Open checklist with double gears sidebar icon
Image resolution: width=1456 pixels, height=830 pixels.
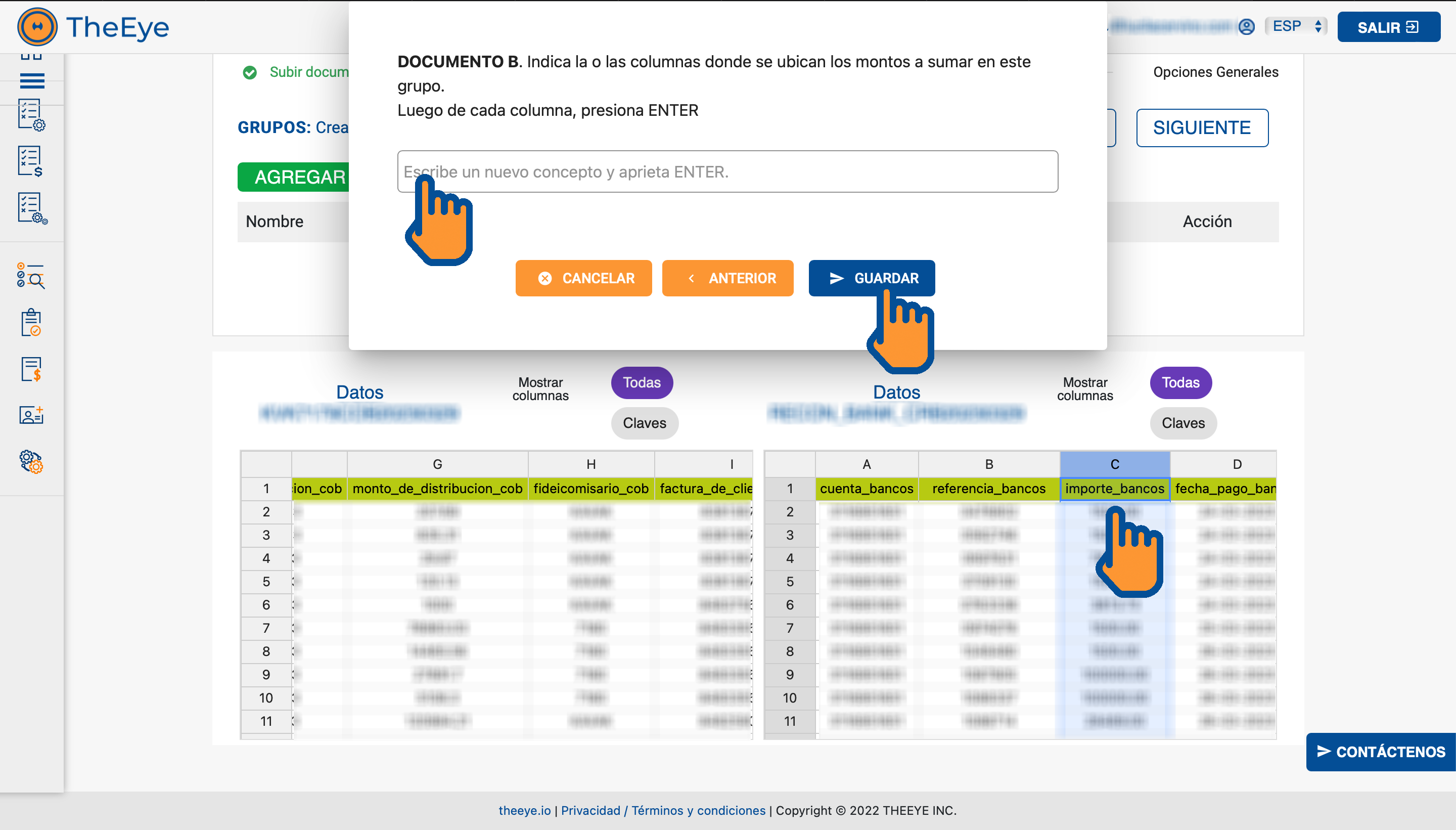click(x=32, y=208)
